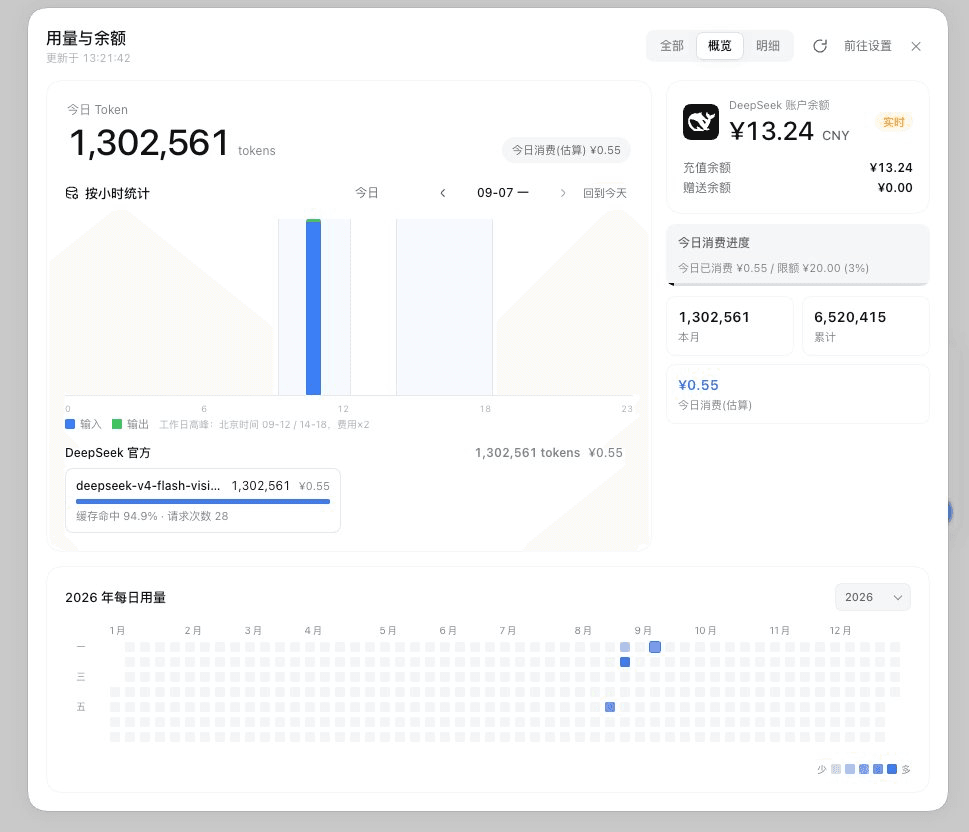Switch to the 全部 tab
Viewport: 969px width, 832px height.
click(672, 46)
